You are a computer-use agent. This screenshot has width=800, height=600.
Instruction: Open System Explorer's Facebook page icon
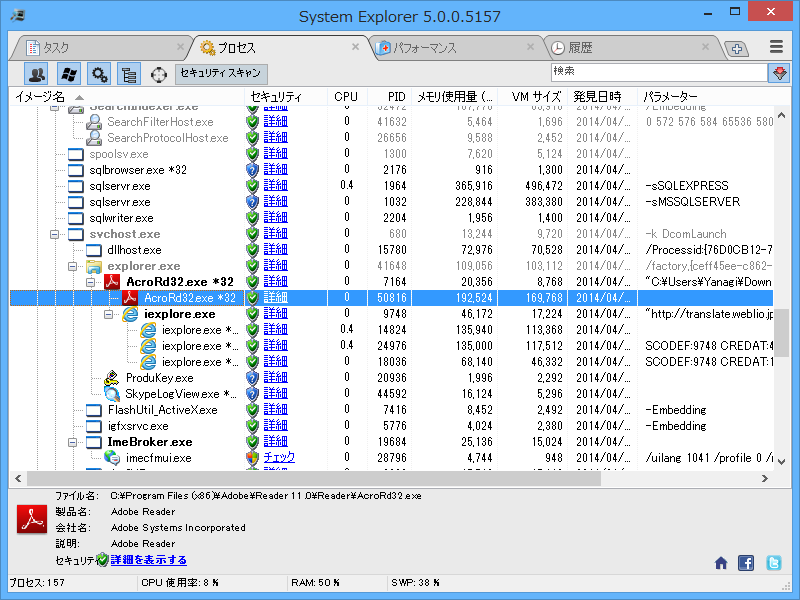point(746,563)
